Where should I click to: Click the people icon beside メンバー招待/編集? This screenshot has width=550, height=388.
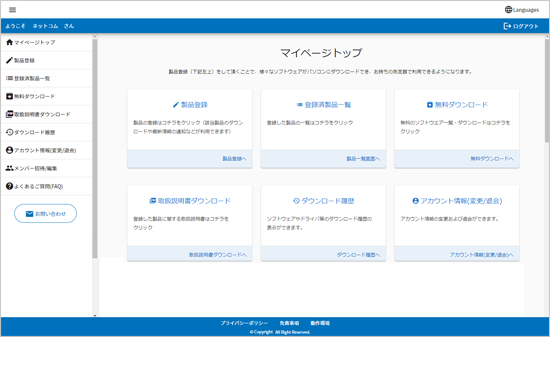[x=9, y=168]
